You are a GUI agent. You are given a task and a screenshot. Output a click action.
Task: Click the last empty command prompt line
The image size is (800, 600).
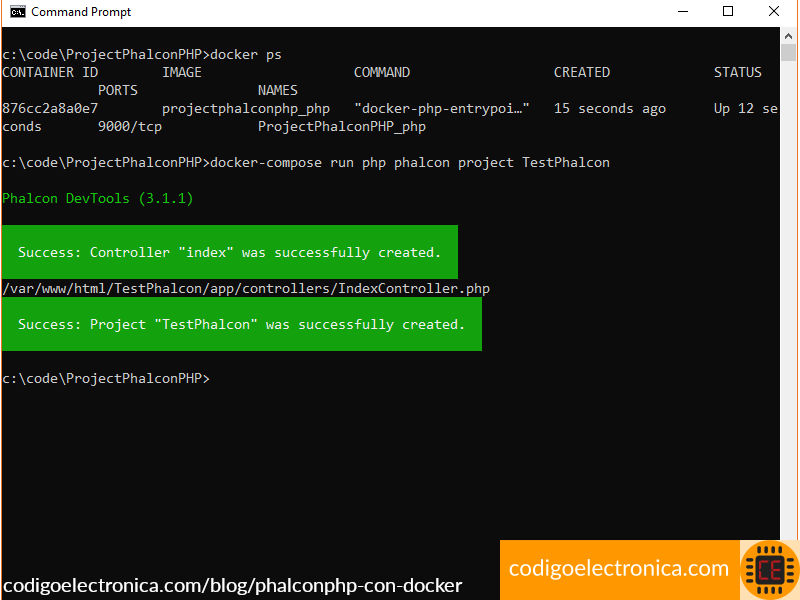(106, 379)
